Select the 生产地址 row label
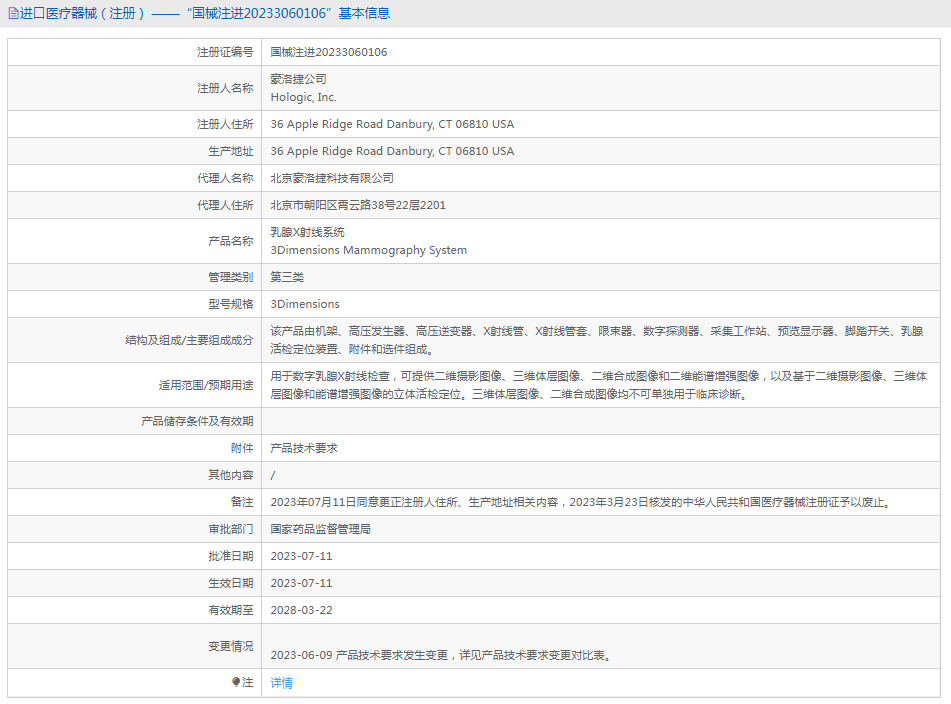Image resolution: width=951 pixels, height=704 pixels. point(230,151)
